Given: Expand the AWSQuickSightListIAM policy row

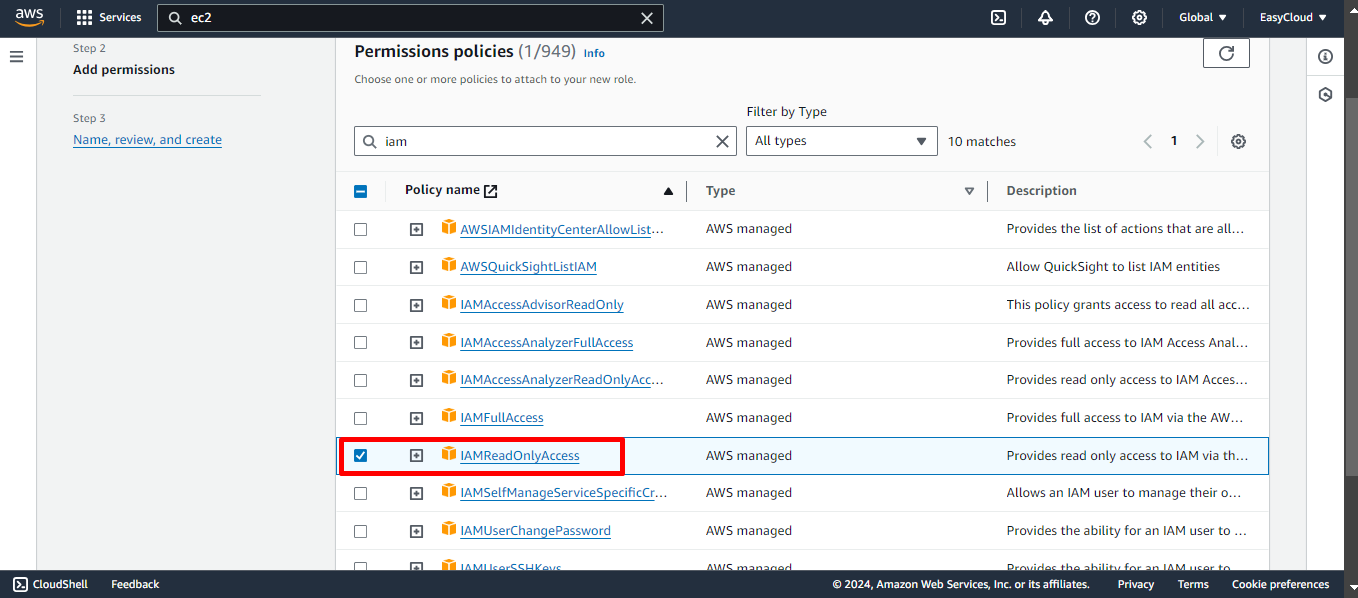Looking at the screenshot, I should 417,267.
